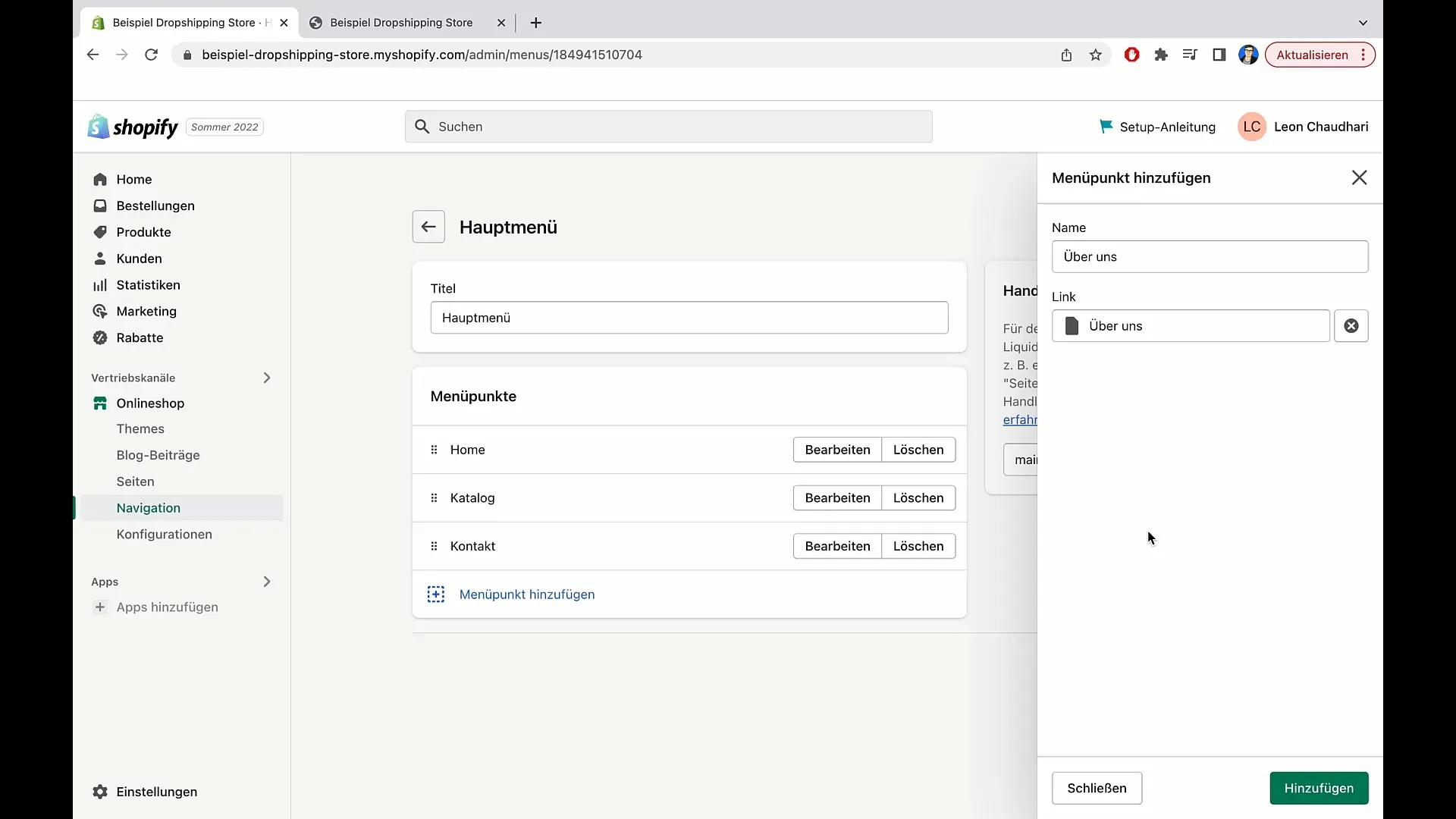This screenshot has width=1456, height=819.
Task: Click the Navigation menu item in sidebar
Action: click(149, 507)
